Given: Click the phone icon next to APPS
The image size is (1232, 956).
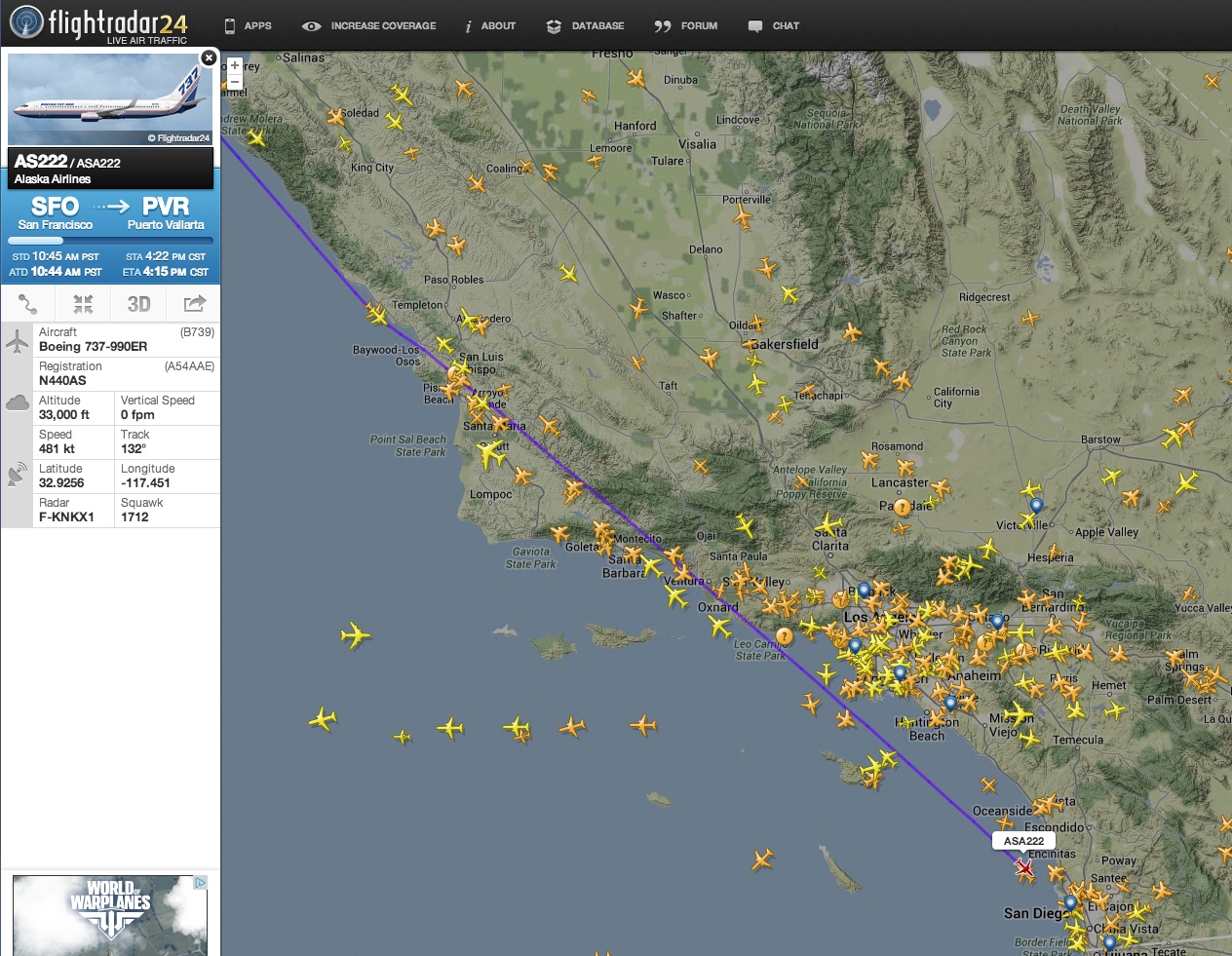Looking at the screenshot, I should click(x=229, y=26).
